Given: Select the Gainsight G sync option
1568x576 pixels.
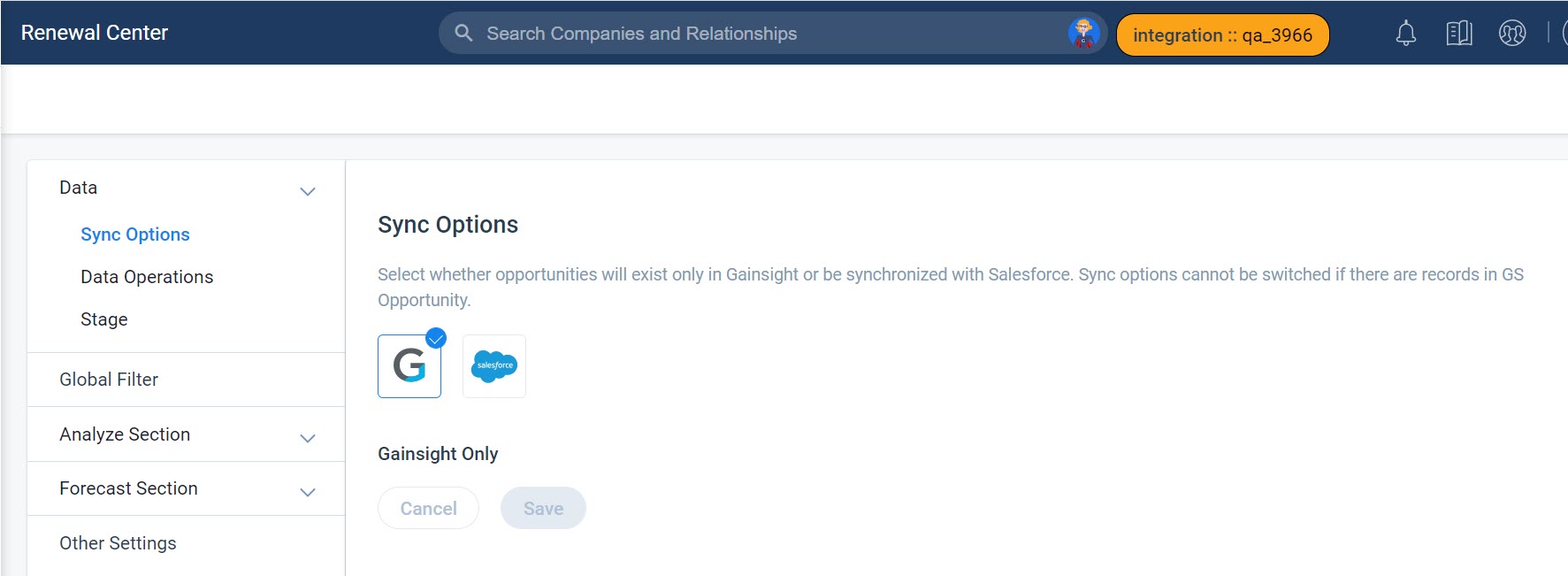Looking at the screenshot, I should pos(409,366).
